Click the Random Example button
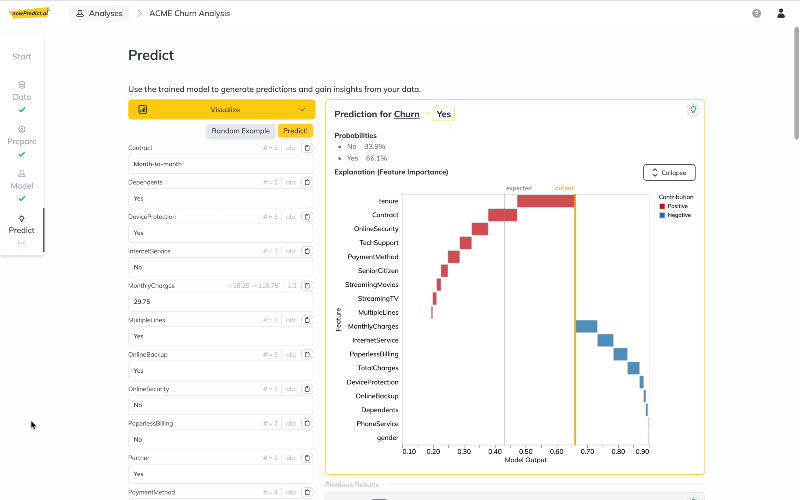 pos(240,131)
